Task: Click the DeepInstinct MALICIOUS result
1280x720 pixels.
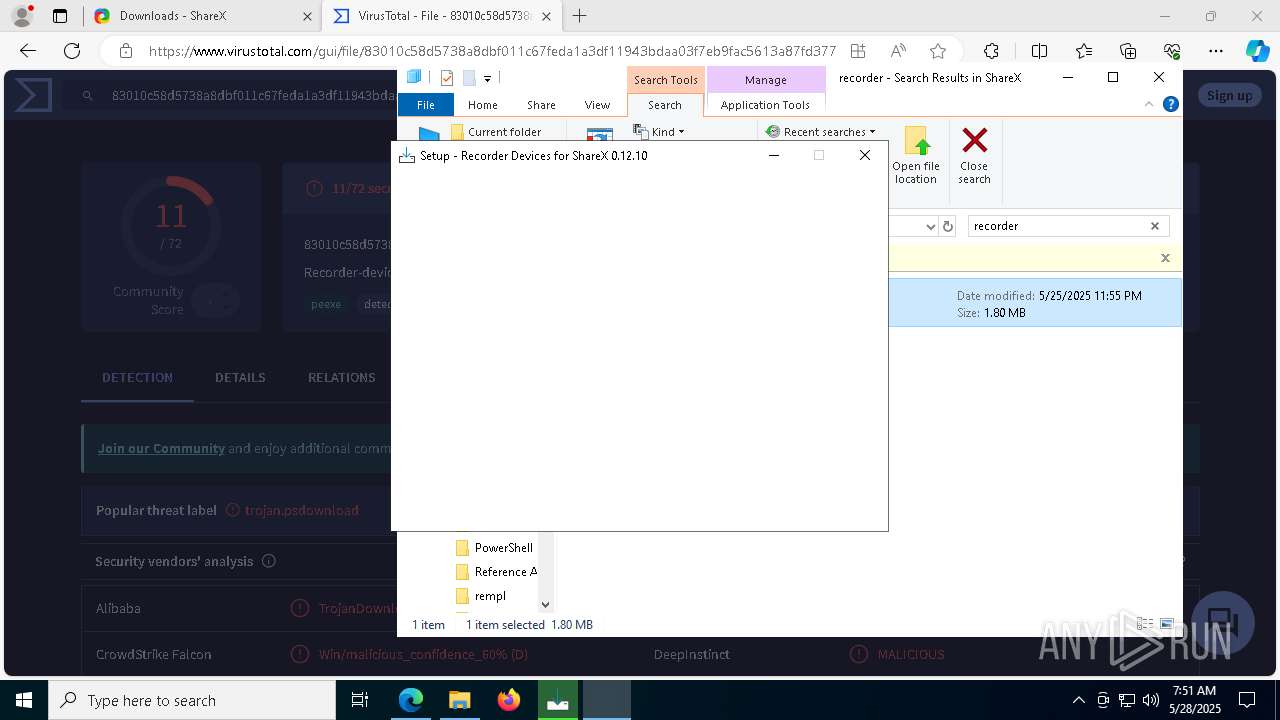Action: coord(911,654)
